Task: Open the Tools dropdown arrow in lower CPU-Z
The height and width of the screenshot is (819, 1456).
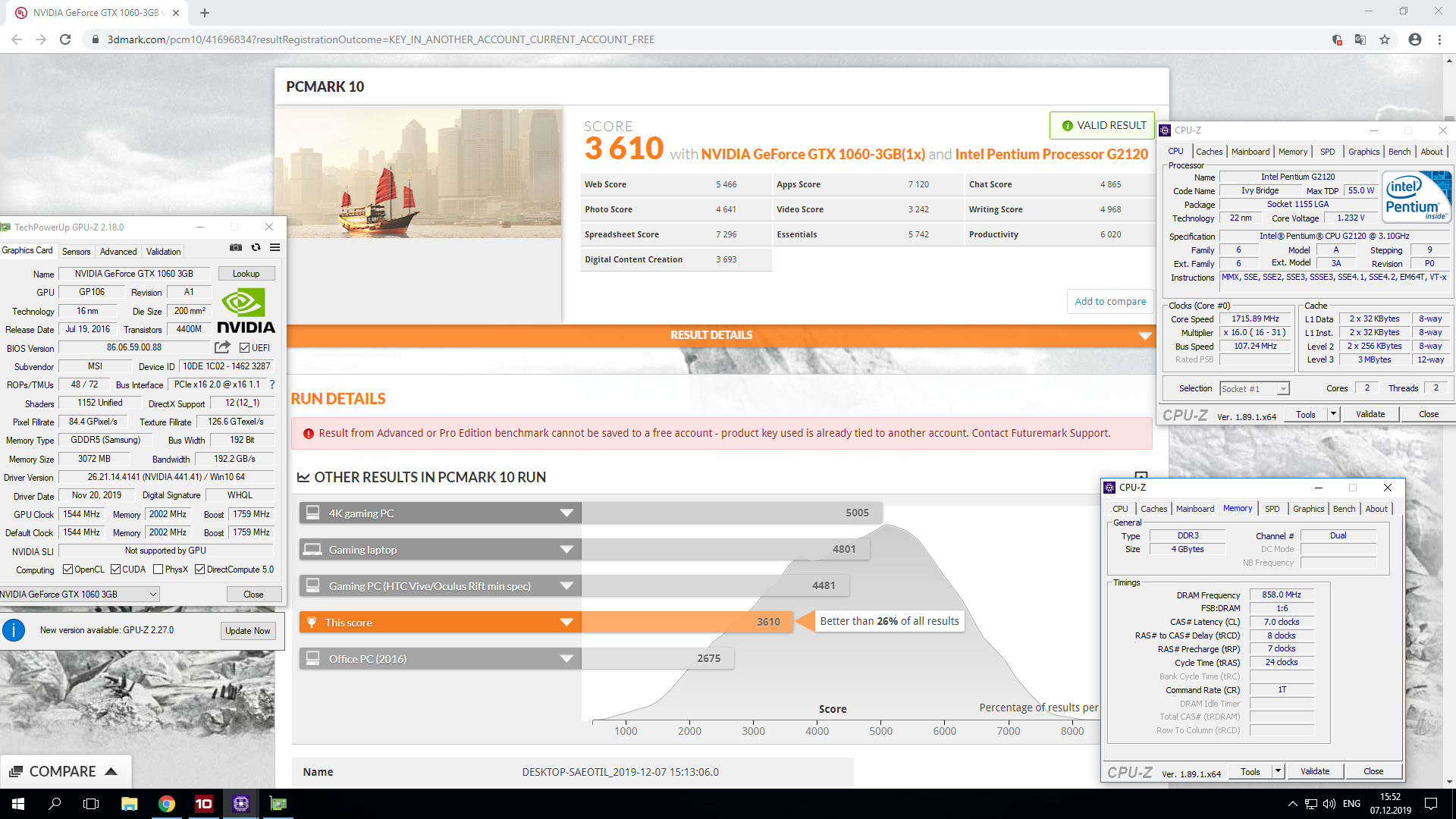Action: coord(1278,771)
